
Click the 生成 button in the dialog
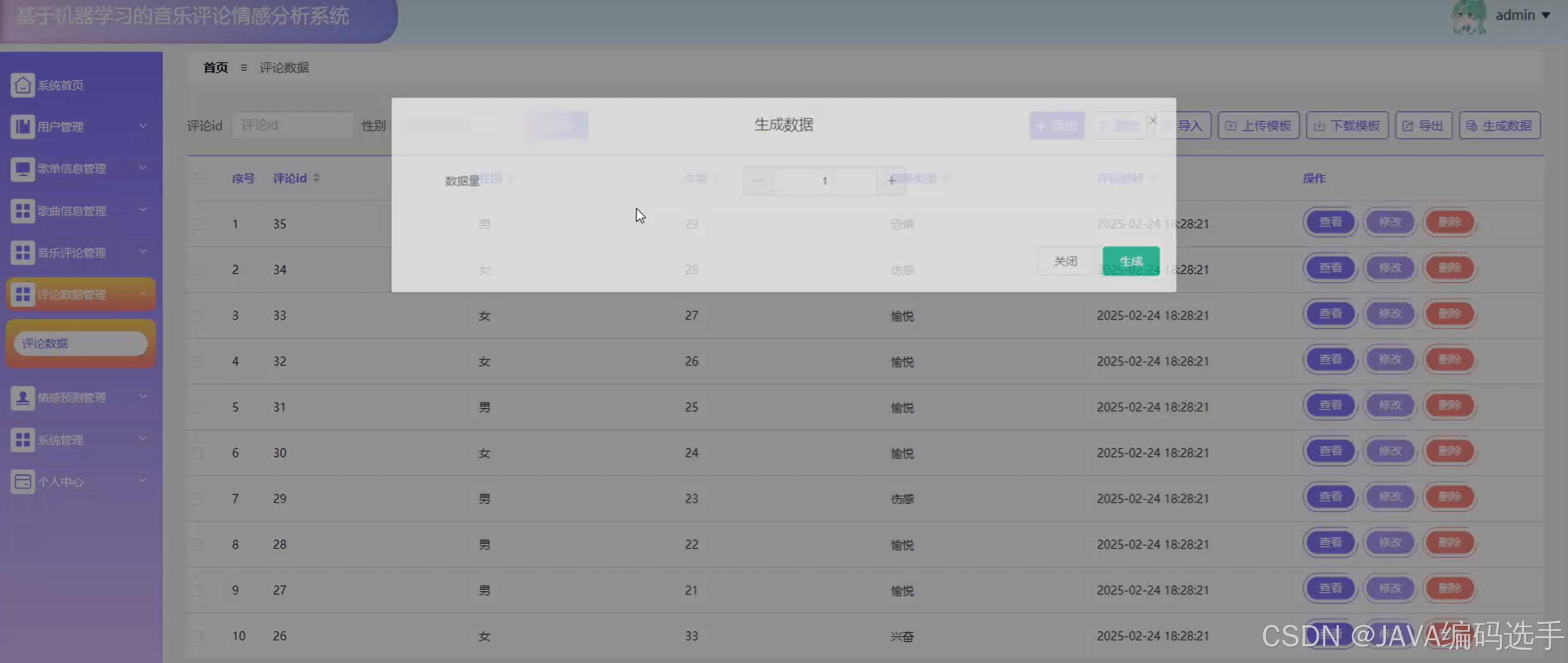[1131, 261]
